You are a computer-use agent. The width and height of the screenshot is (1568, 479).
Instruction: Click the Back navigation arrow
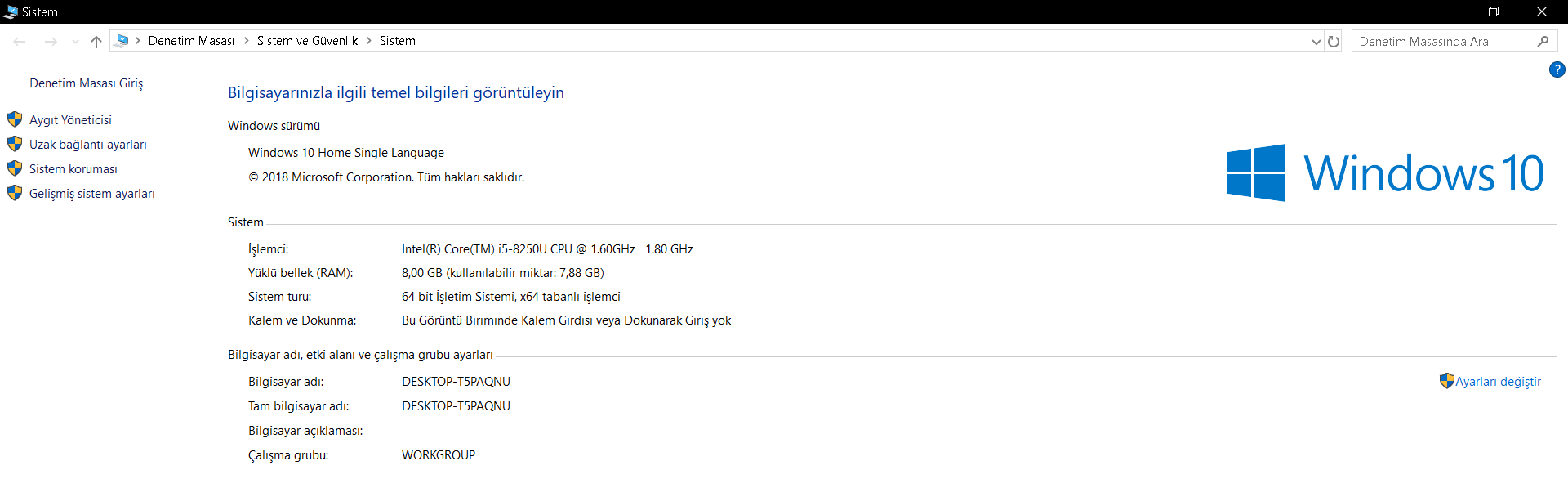pyautogui.click(x=20, y=41)
